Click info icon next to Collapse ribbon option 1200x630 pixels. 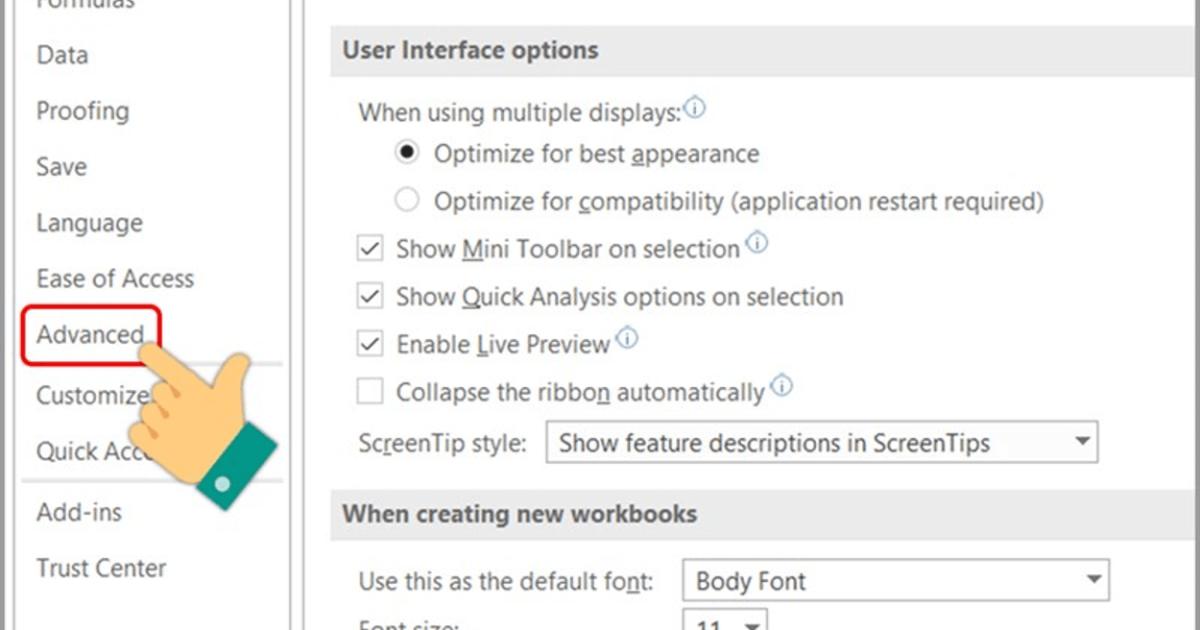coord(781,387)
